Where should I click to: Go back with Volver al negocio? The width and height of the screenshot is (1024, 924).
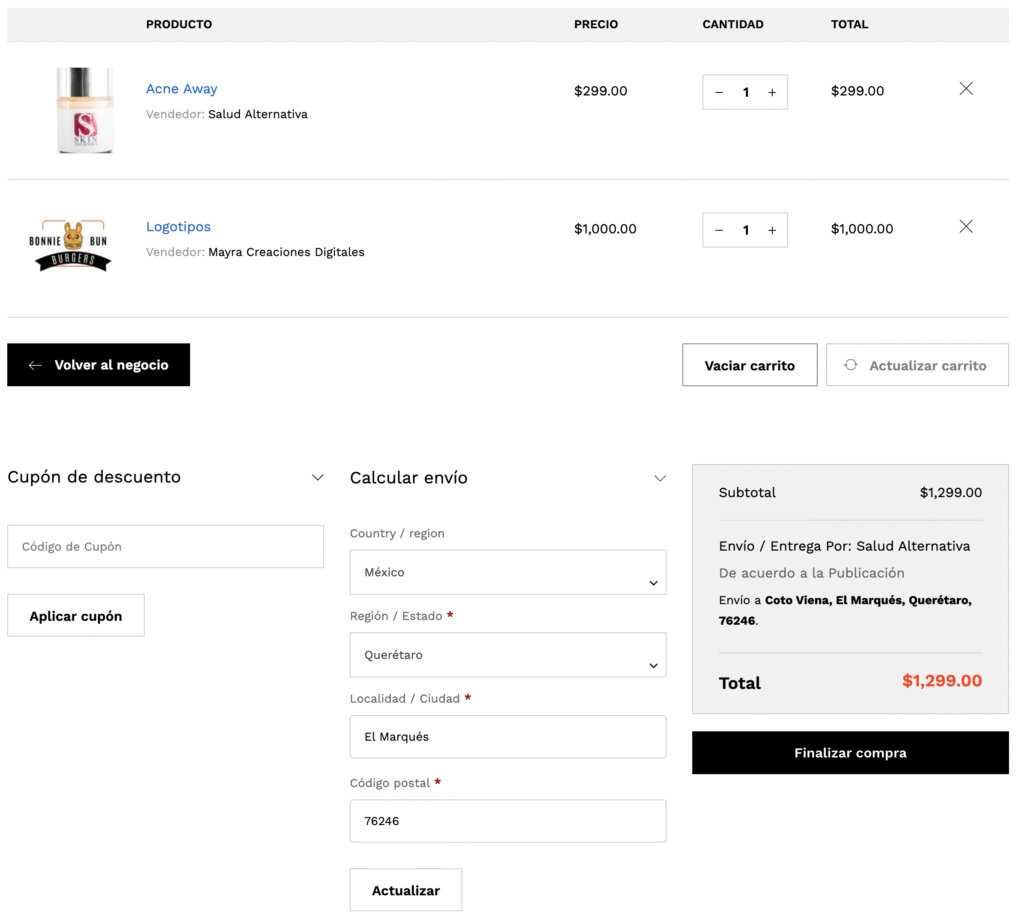(98, 365)
